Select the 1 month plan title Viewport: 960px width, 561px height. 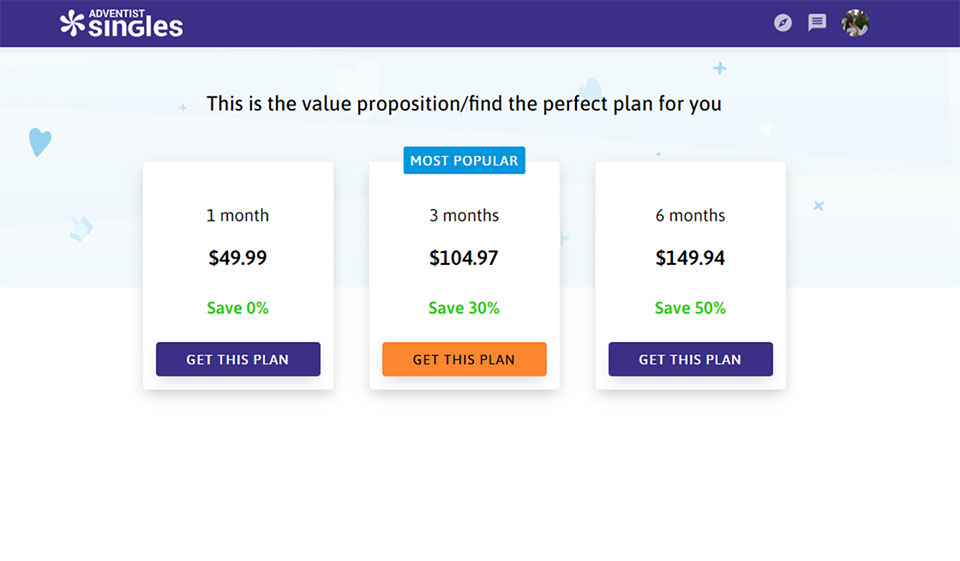pos(238,215)
